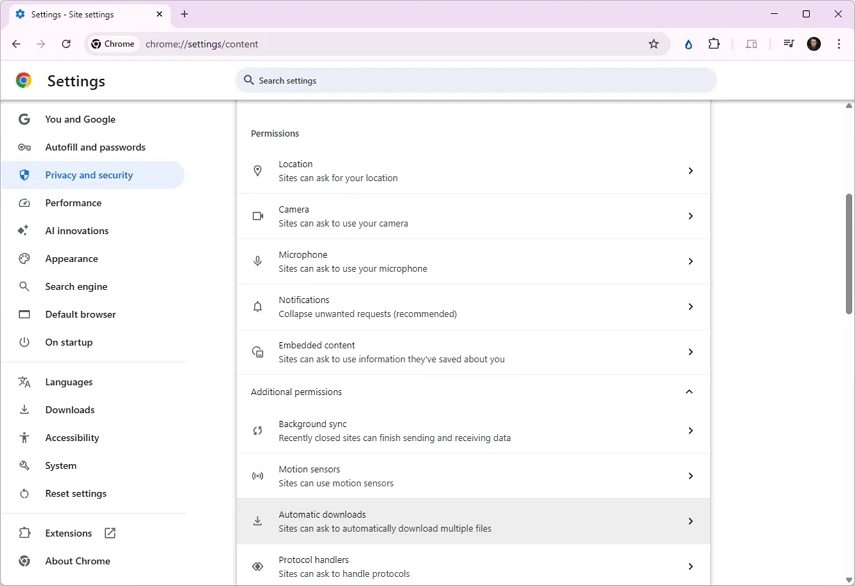Open a new browser tab
Image resolution: width=855 pixels, height=586 pixels.
(184, 14)
